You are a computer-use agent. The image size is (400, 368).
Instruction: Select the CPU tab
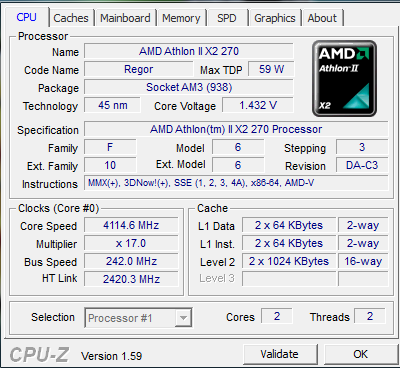(x=27, y=17)
